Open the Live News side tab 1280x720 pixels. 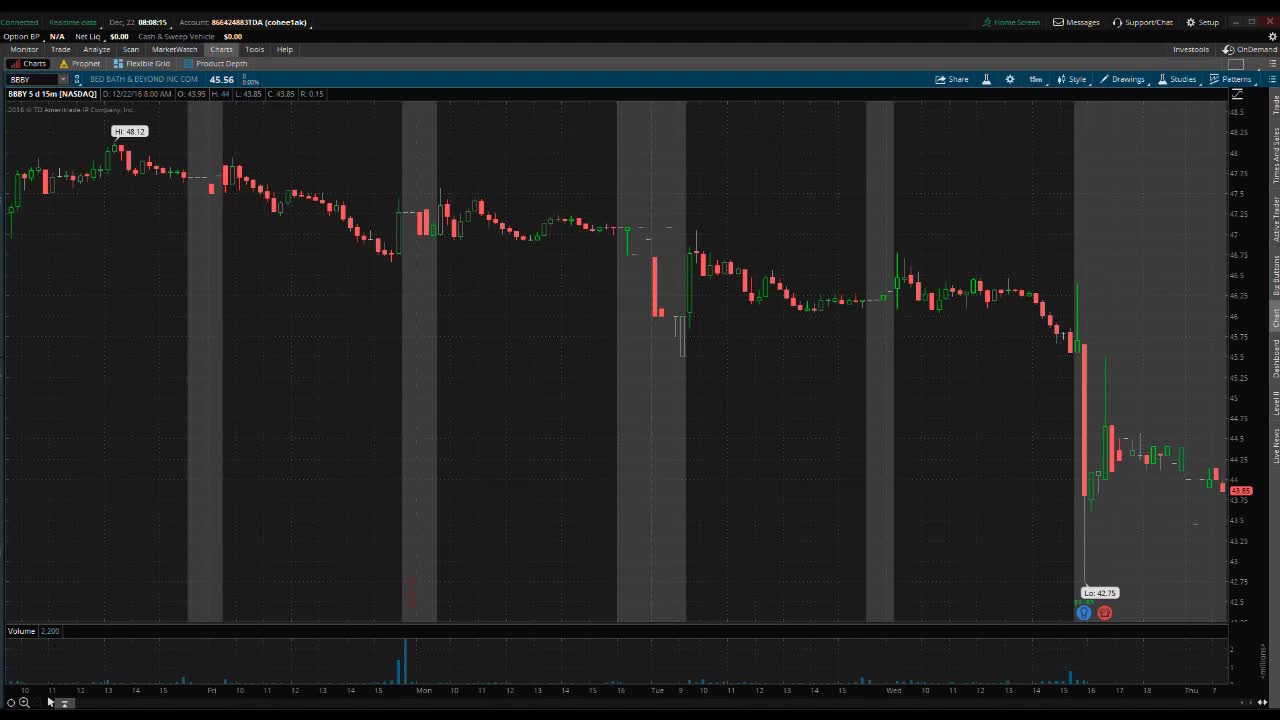click(1275, 445)
